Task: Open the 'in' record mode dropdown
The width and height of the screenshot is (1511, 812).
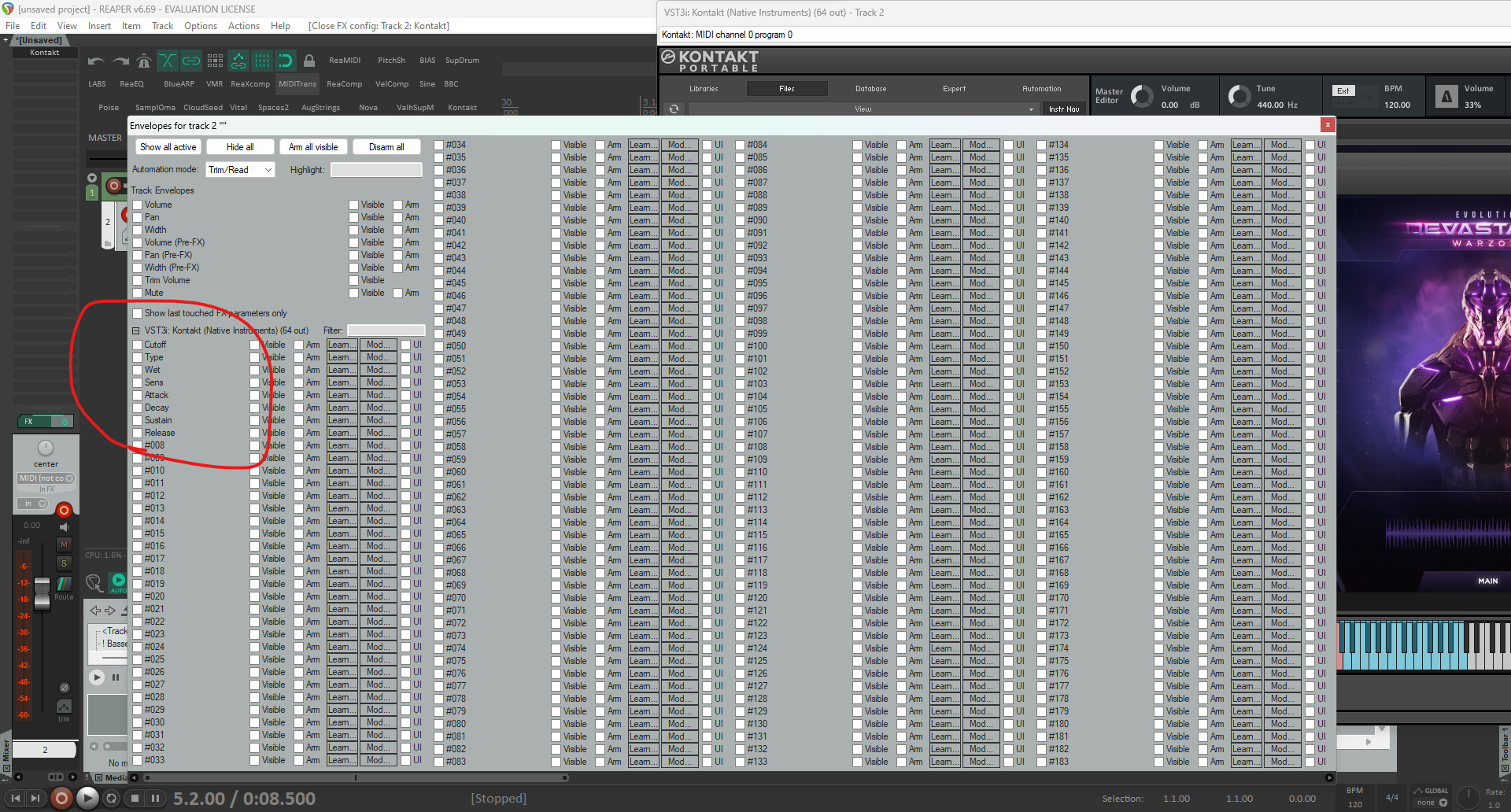Action: coord(32,504)
